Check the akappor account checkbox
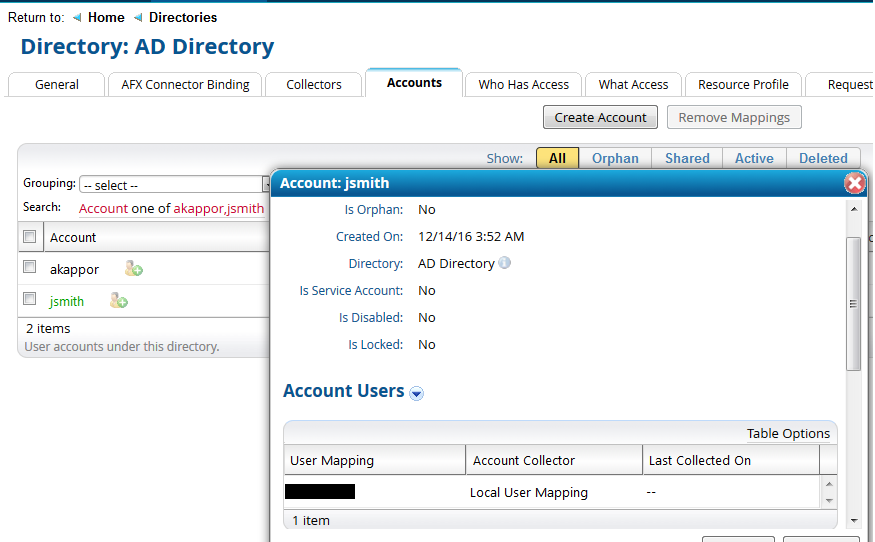The height and width of the screenshot is (542, 875). [x=30, y=268]
